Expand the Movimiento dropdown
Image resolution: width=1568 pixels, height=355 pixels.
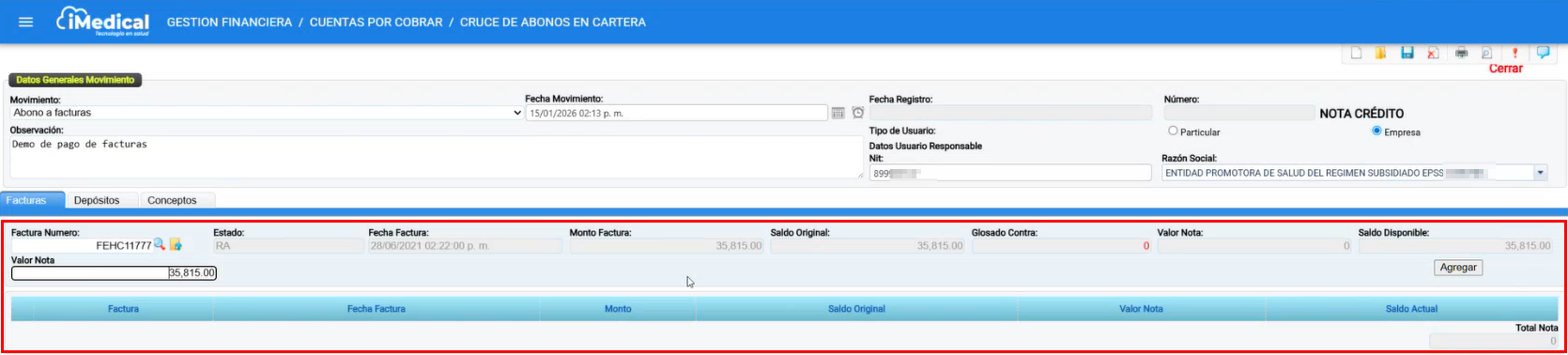[267, 113]
